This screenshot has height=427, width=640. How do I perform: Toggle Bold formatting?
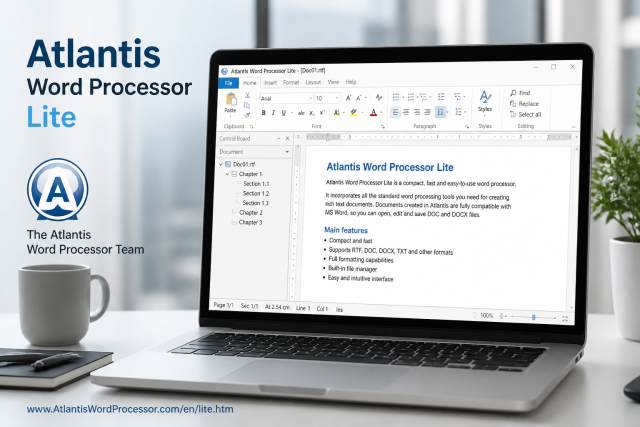[263, 113]
